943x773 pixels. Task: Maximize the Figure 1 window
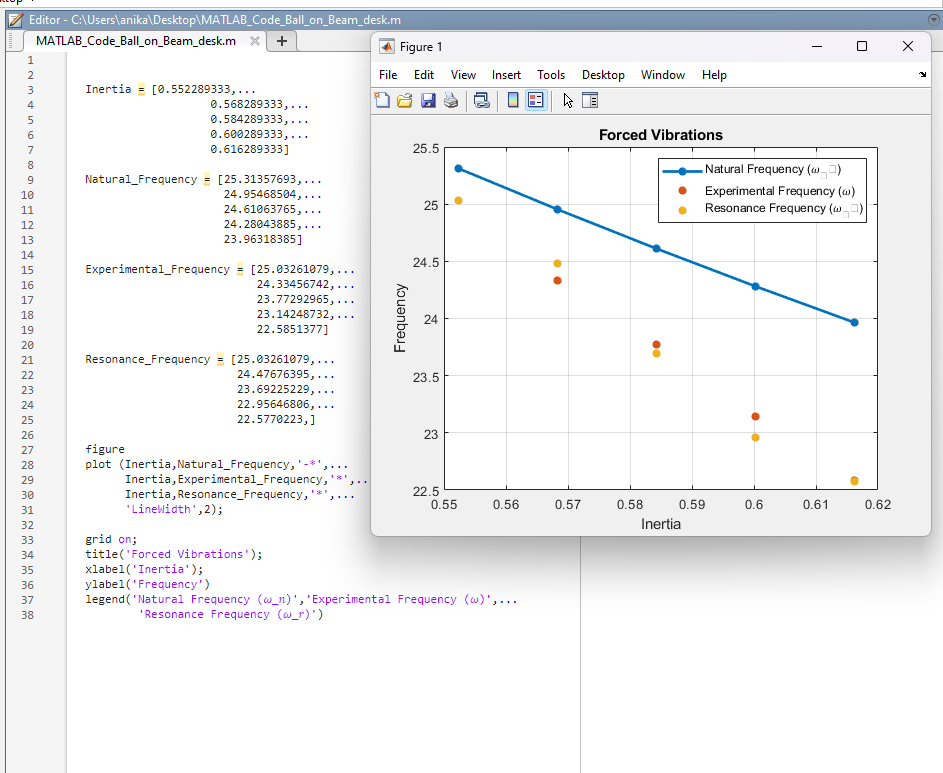[862, 46]
